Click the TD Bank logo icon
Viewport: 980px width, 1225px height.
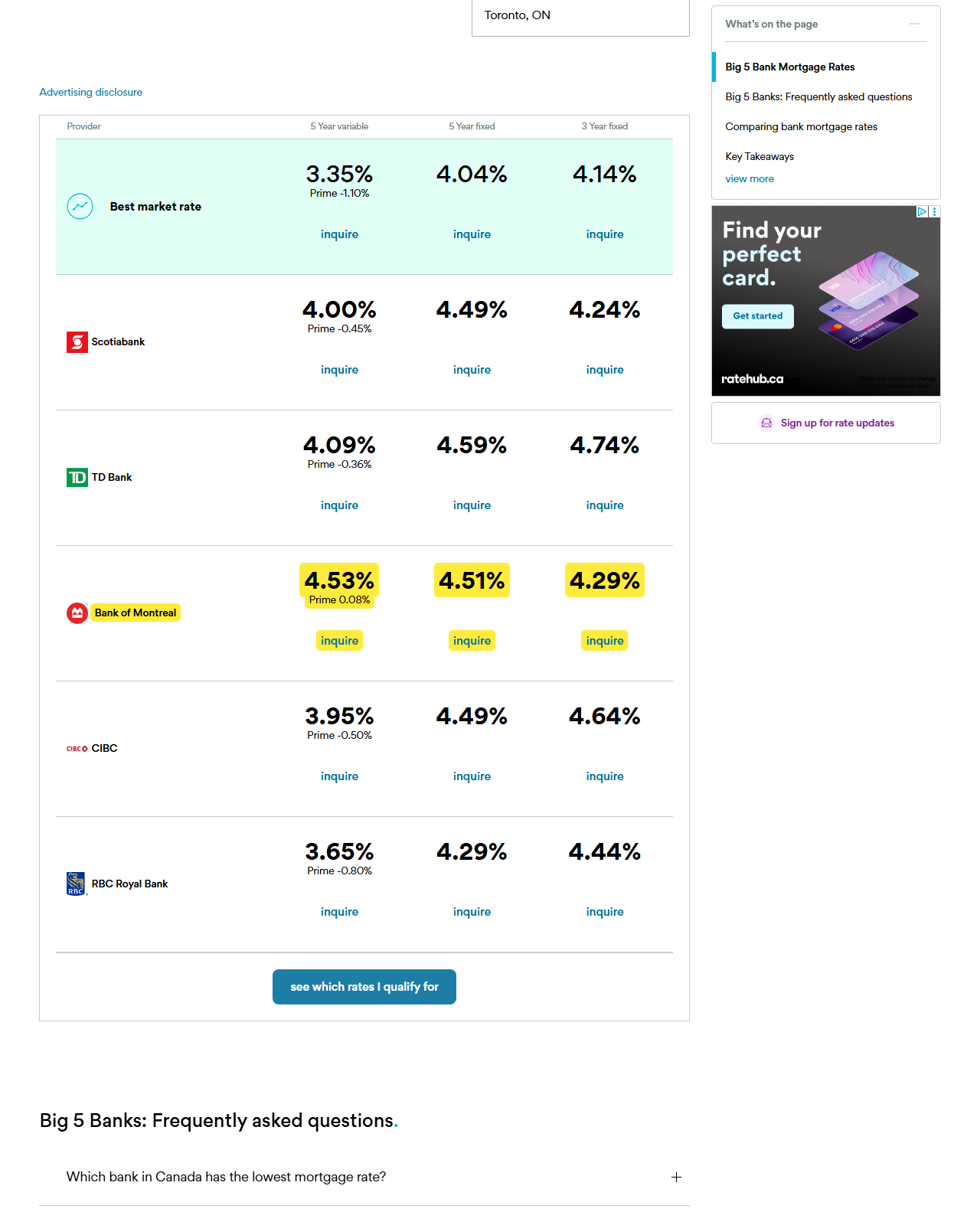point(77,478)
